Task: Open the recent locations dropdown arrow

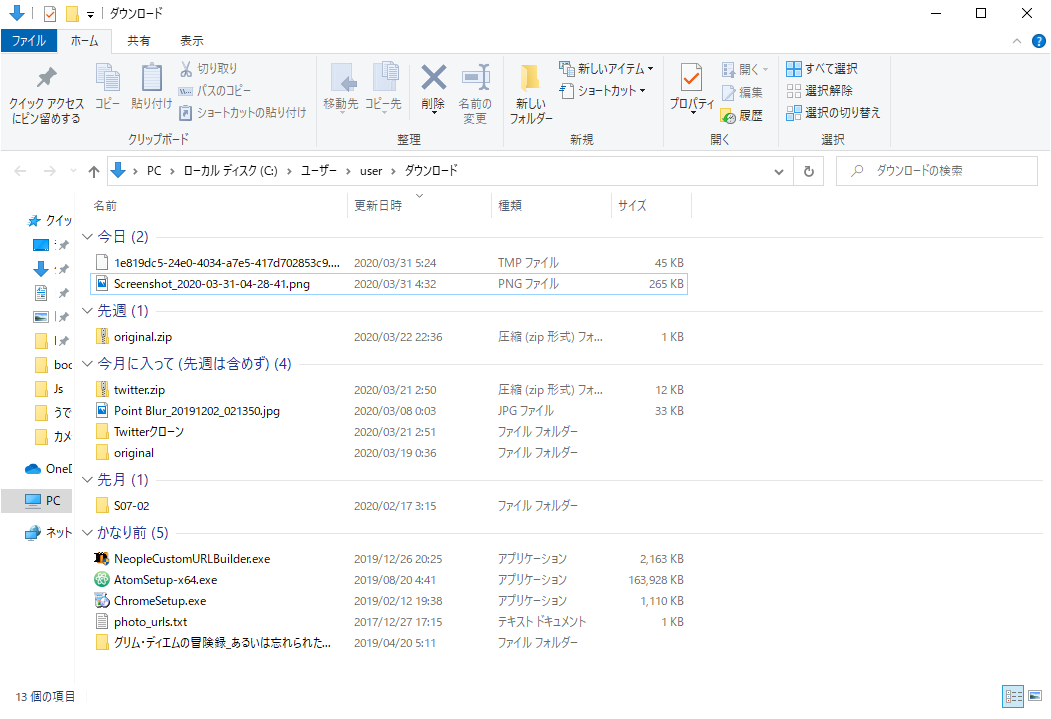Action: click(x=73, y=171)
